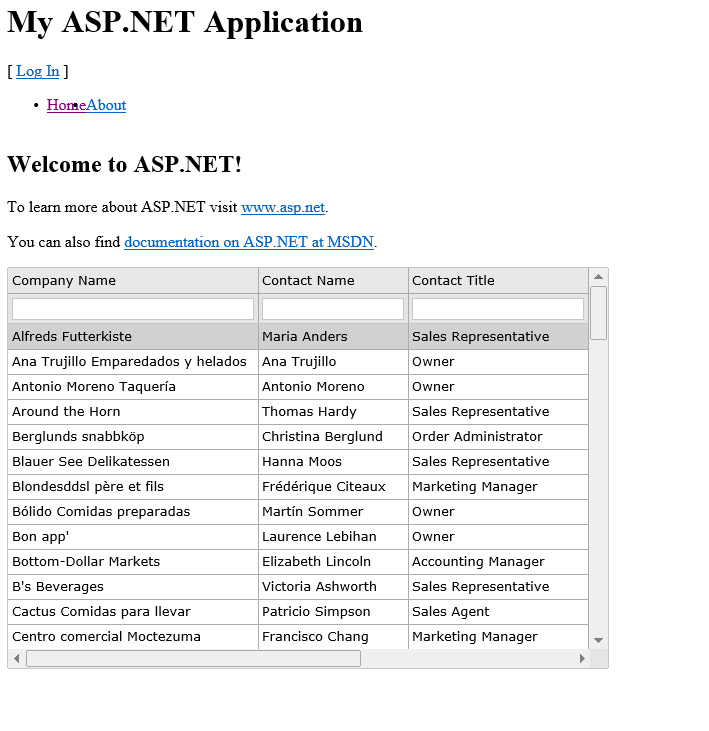Select the Bon app' cell
709x731 pixels.
coord(133,537)
